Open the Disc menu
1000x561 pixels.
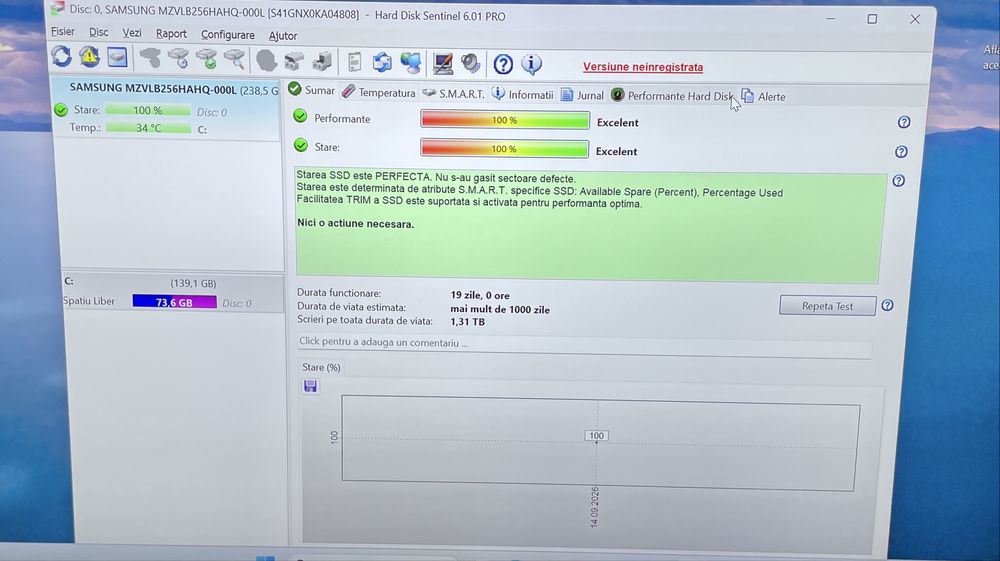98,32
